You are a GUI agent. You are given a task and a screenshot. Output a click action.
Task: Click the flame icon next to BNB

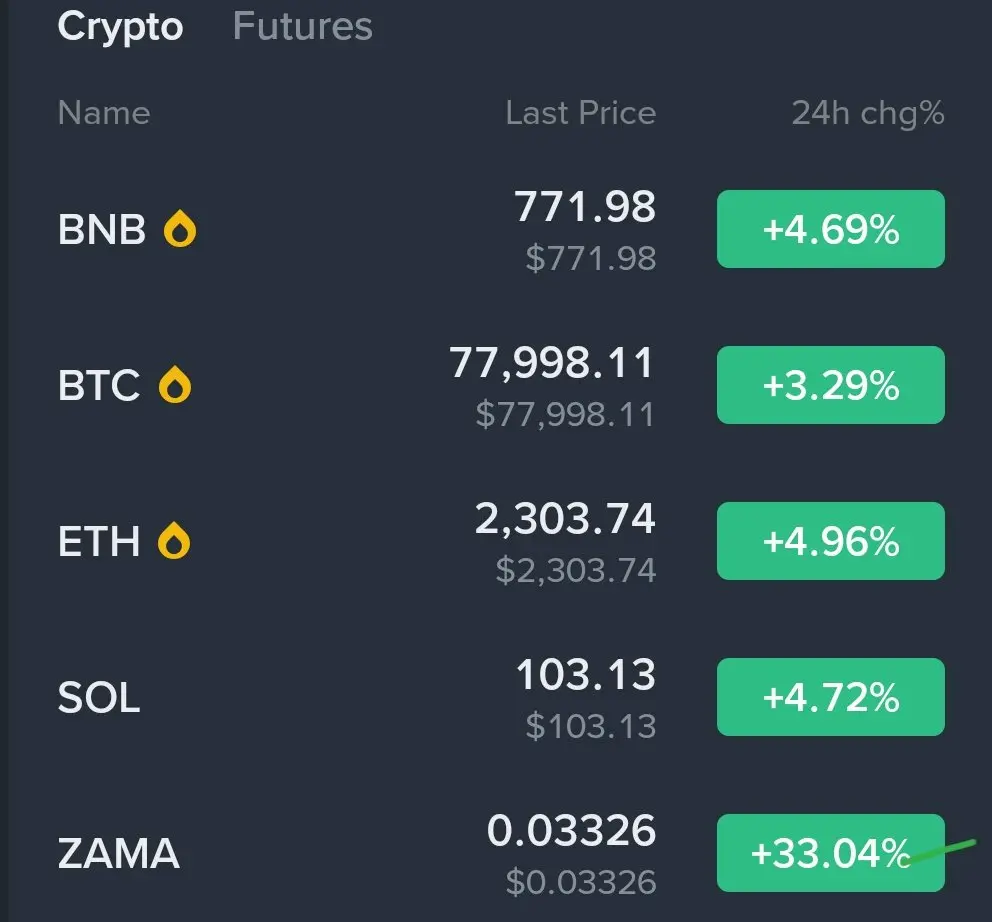click(x=180, y=230)
